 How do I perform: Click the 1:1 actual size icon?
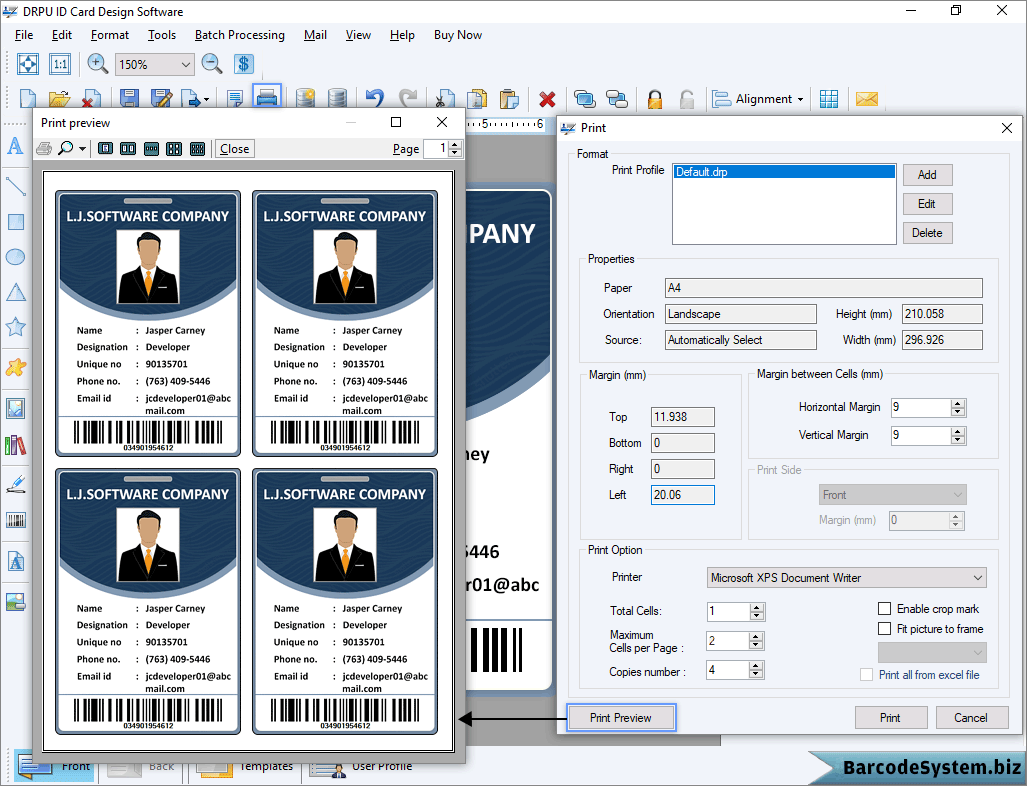tap(60, 64)
